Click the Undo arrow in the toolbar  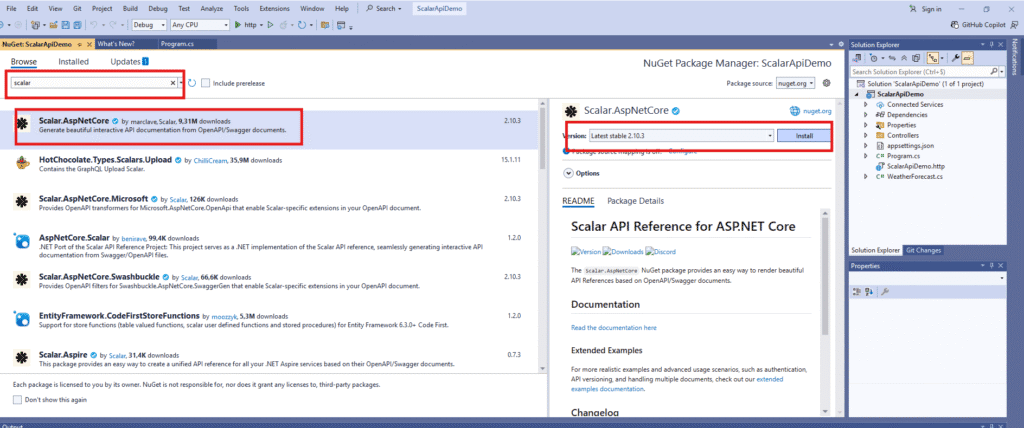(94, 25)
